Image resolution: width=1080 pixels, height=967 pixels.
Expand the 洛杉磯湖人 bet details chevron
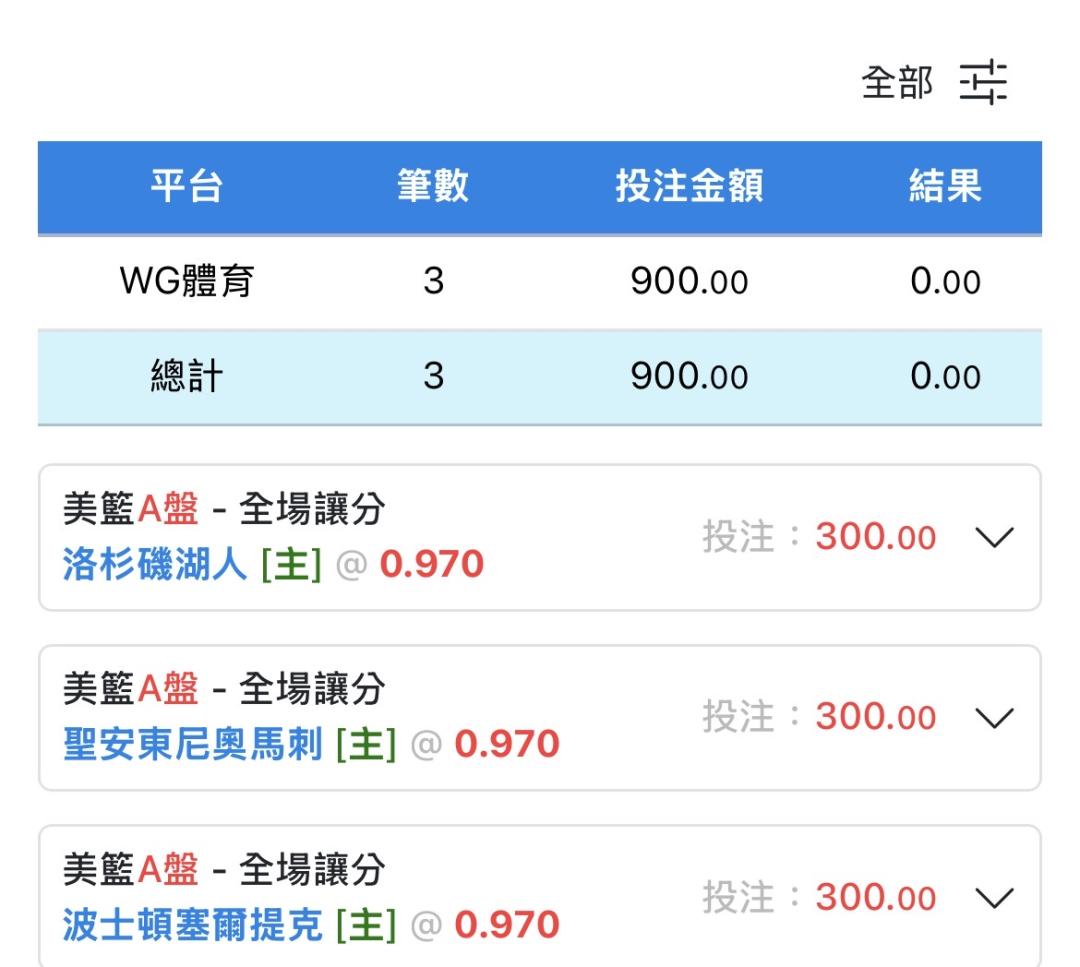pos(992,538)
